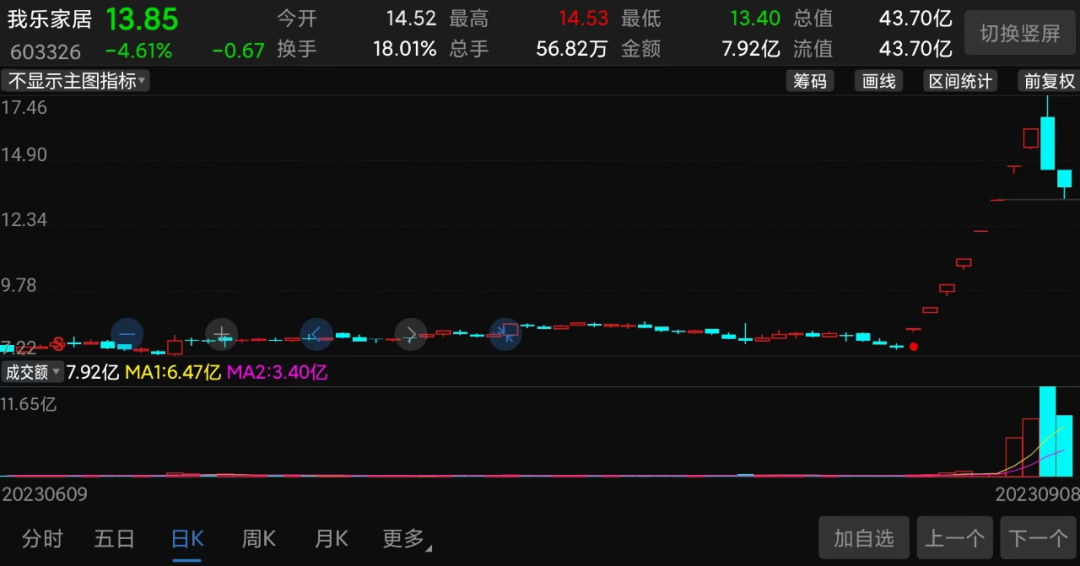Click the start date 20230609
This screenshot has height=566, width=1080.
[45, 494]
